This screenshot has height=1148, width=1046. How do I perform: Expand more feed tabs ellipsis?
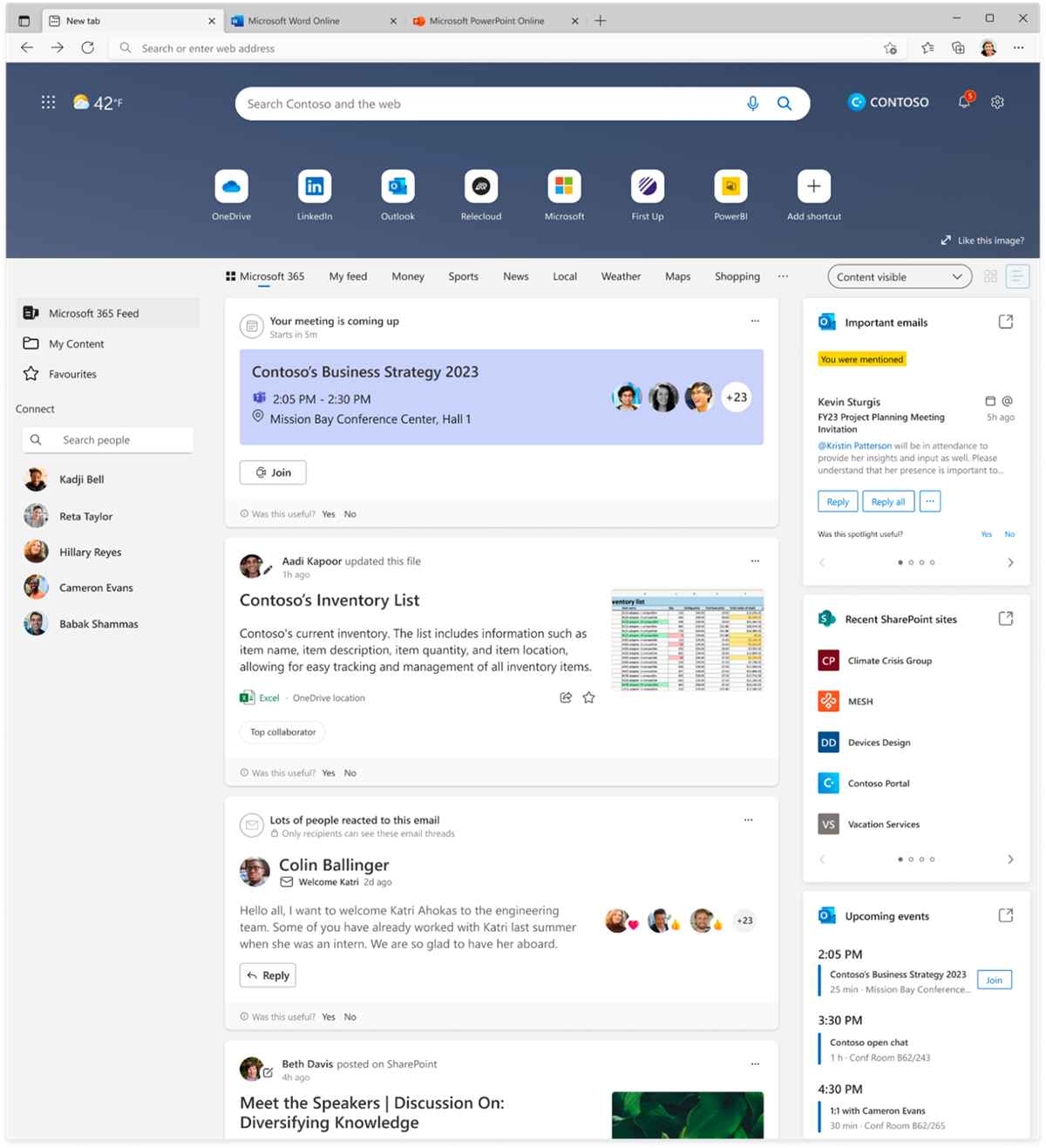pyautogui.click(x=783, y=276)
